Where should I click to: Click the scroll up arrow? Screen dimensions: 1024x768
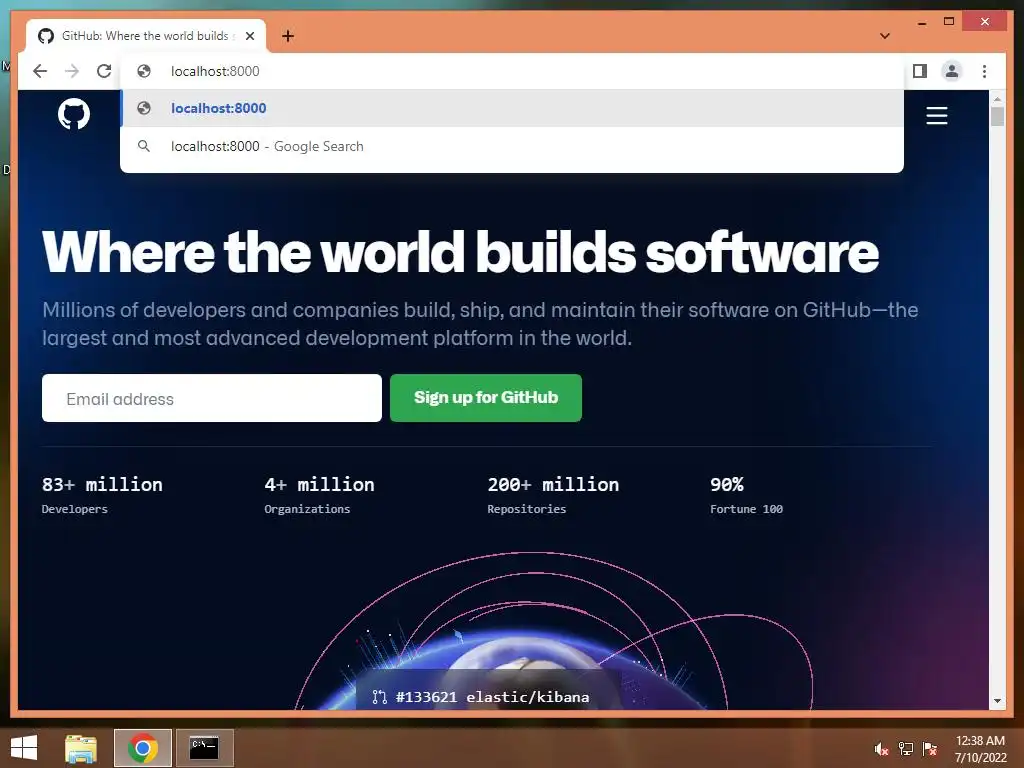point(997,99)
